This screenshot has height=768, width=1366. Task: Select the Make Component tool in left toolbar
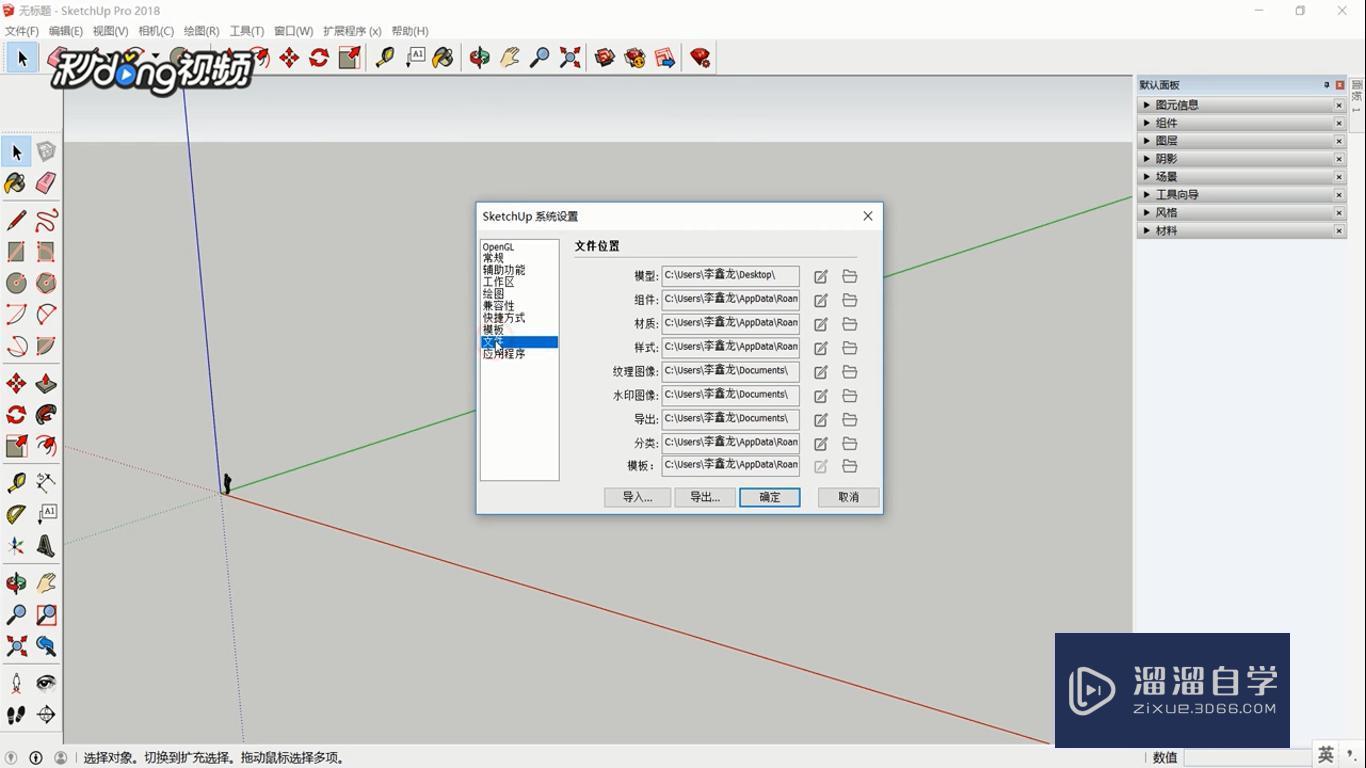[46, 152]
